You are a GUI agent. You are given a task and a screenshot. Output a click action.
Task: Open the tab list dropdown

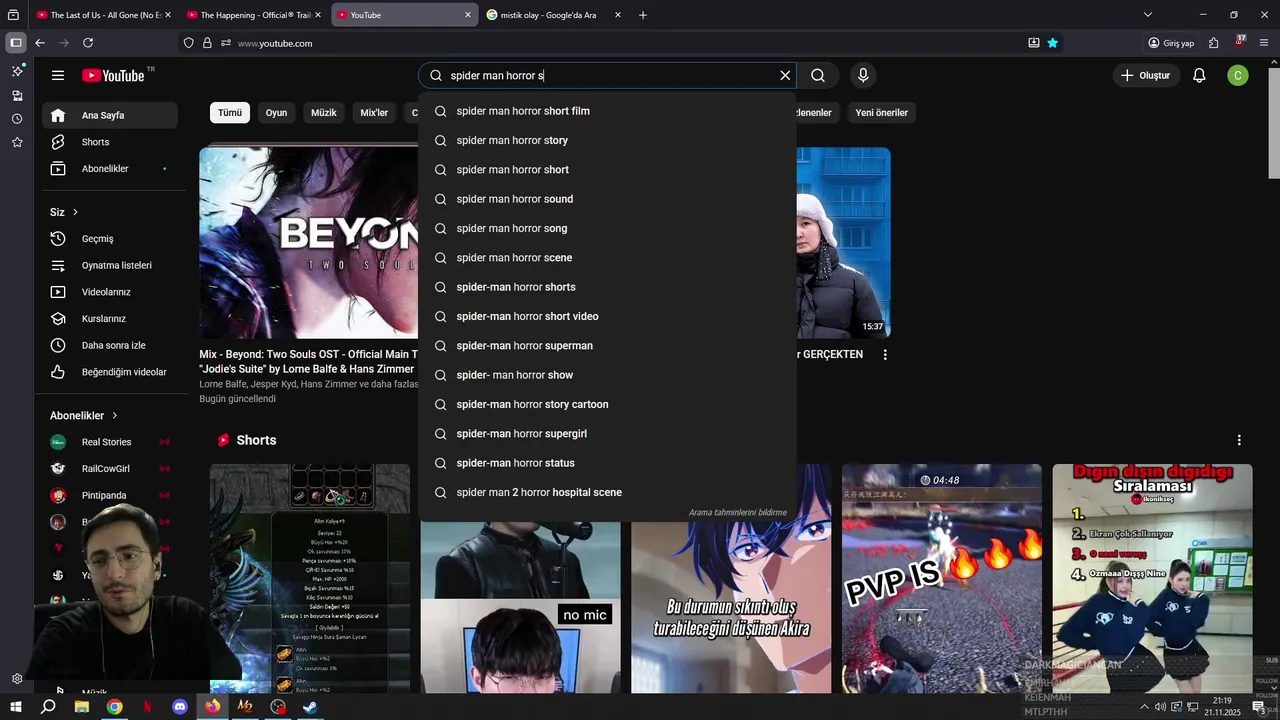pyautogui.click(x=1147, y=15)
